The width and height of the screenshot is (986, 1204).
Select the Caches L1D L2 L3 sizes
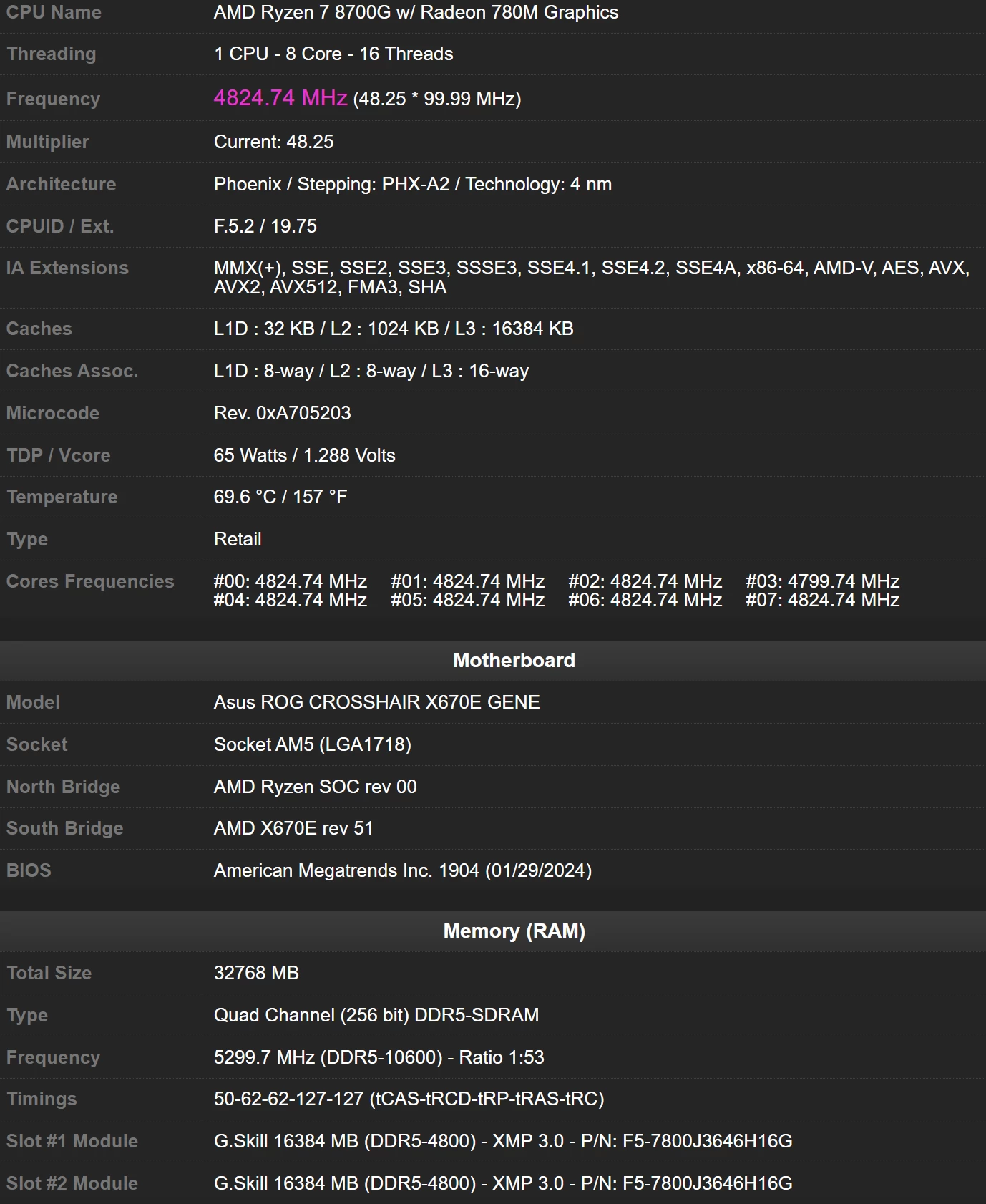tap(394, 329)
